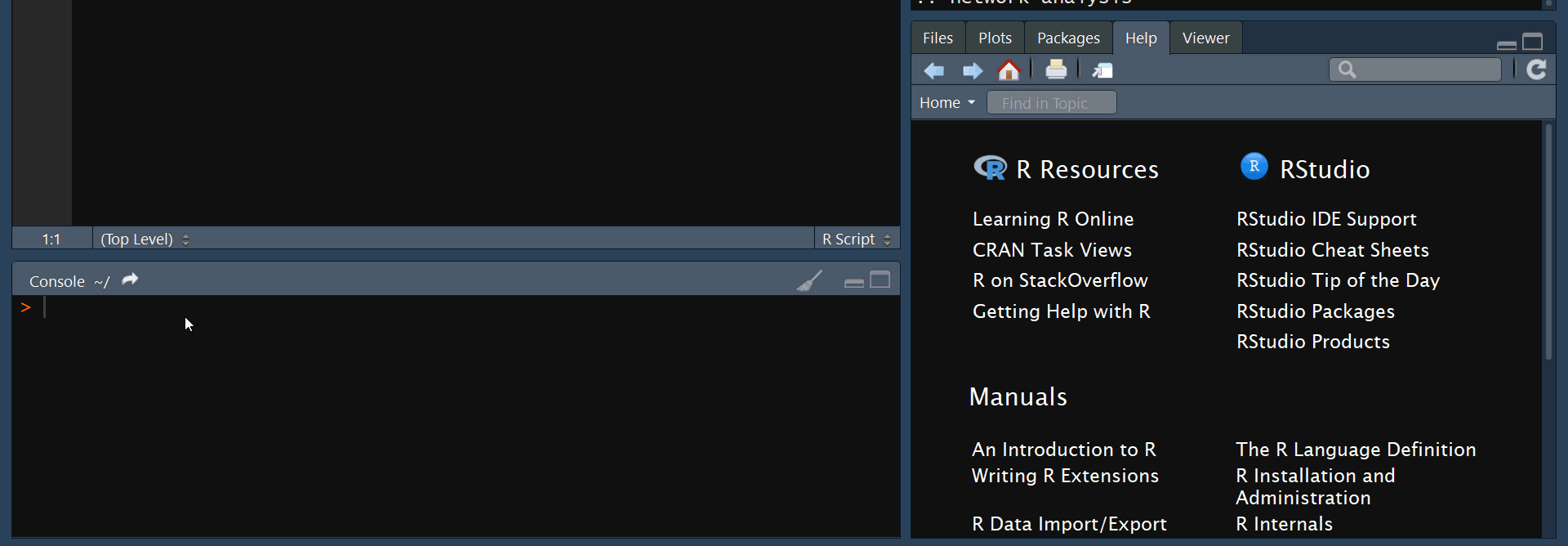Open CRAN Task Views link

coord(1052,250)
